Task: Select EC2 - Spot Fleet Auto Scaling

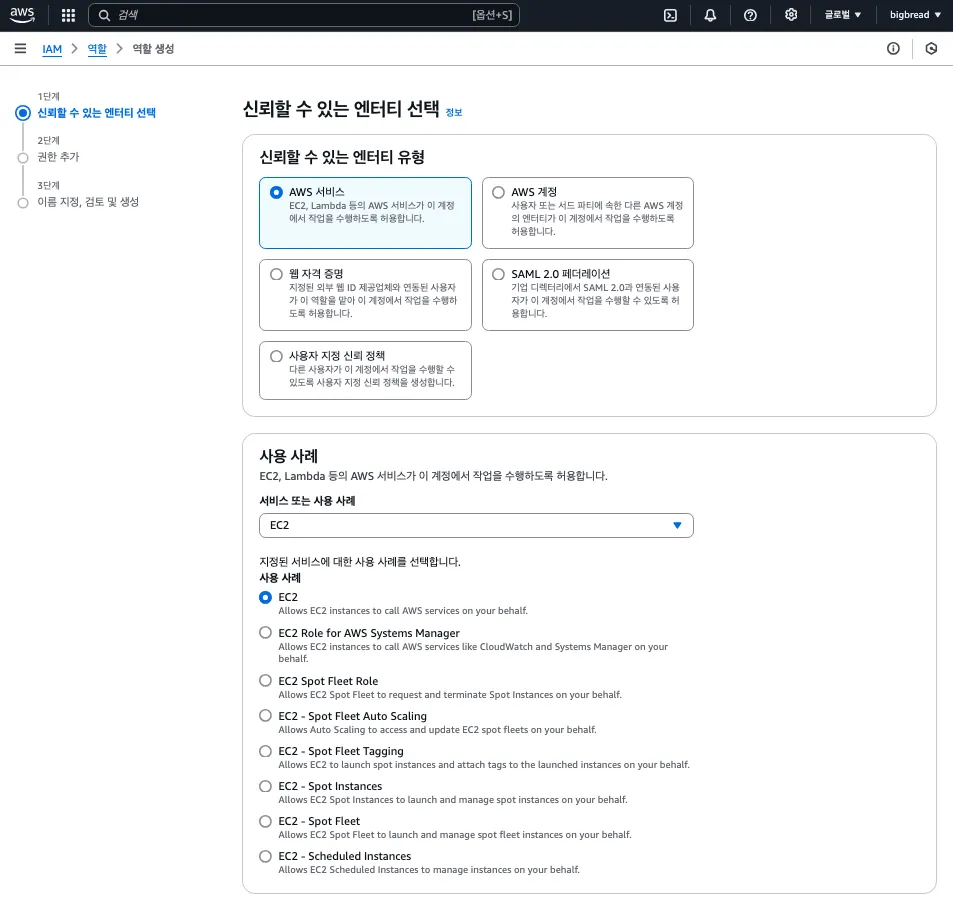Action: pyautogui.click(x=266, y=716)
